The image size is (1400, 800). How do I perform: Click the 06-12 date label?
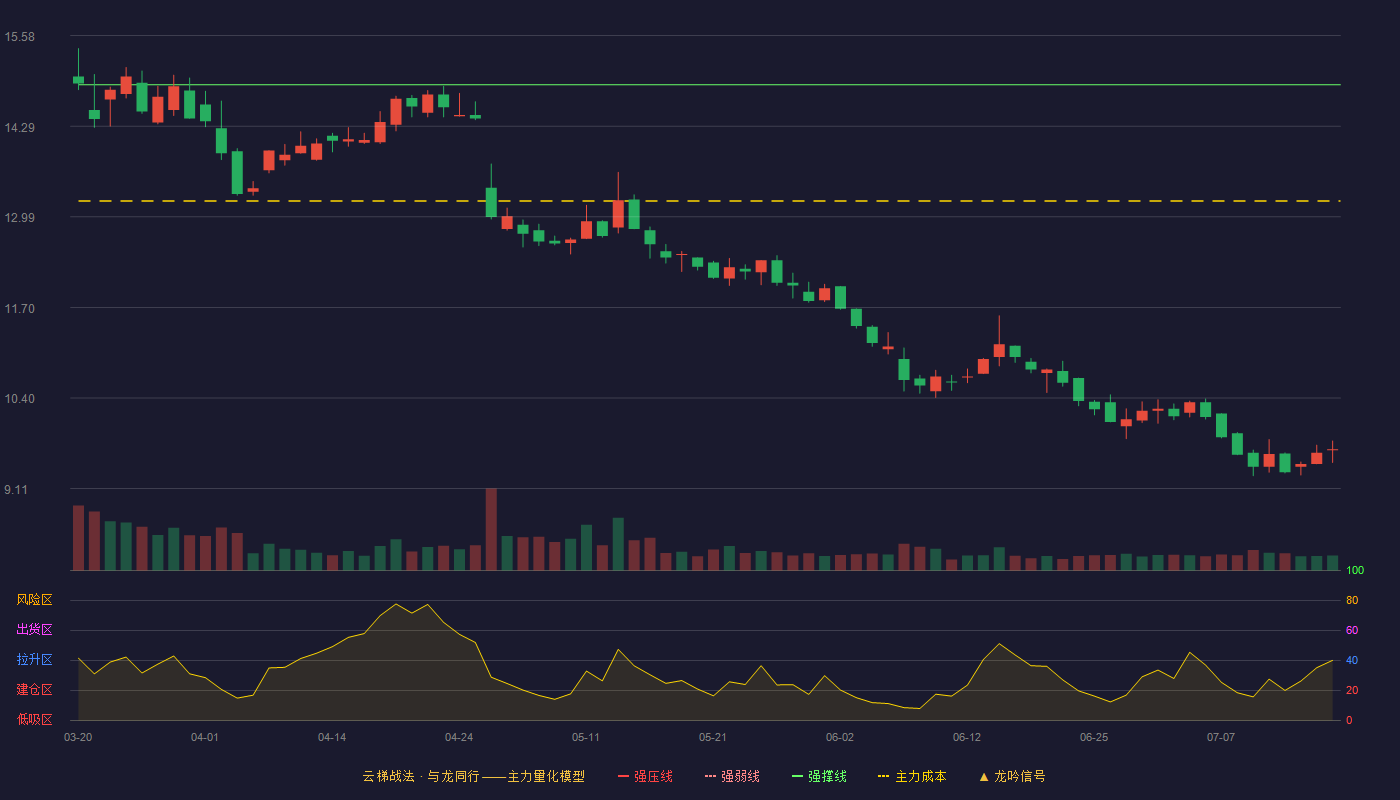967,737
